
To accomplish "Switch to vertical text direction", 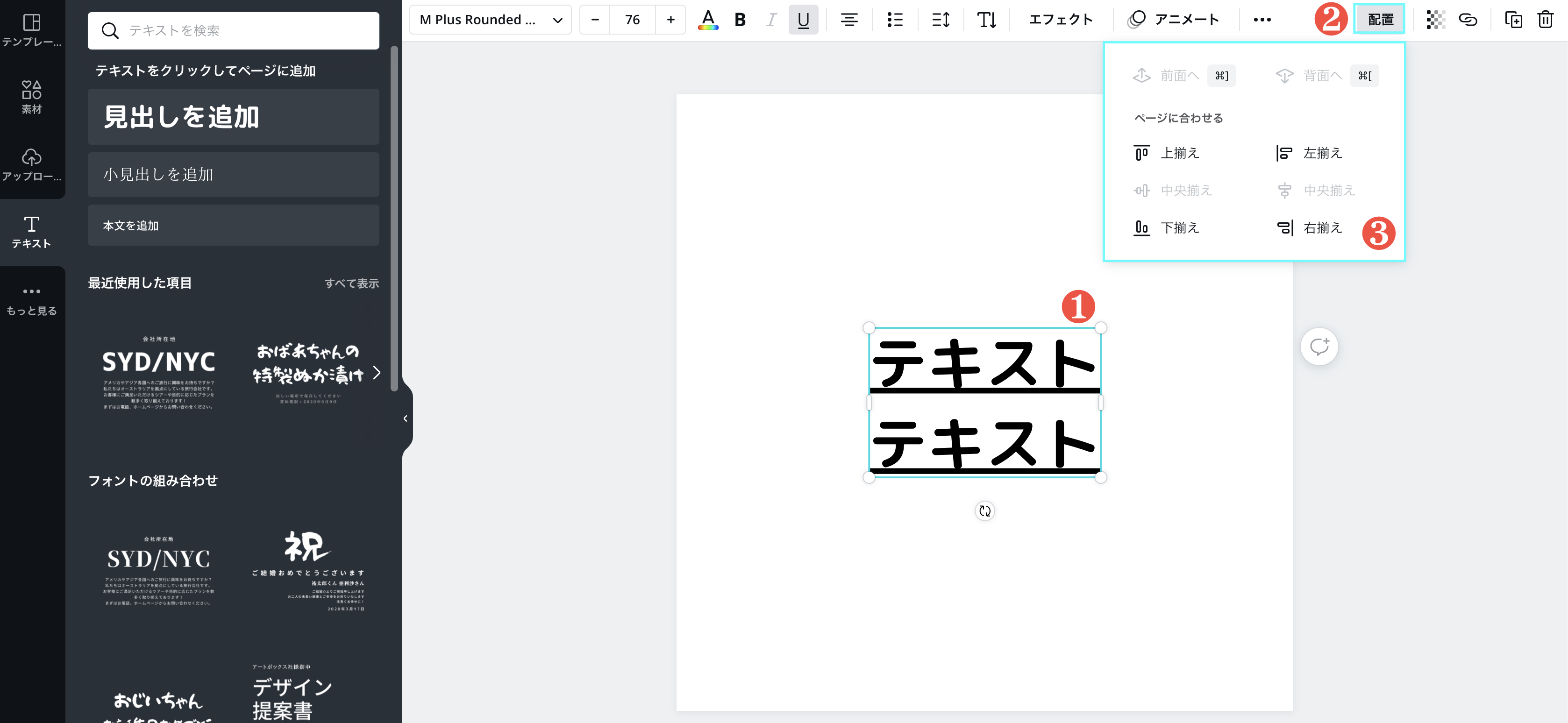I will tap(986, 20).
